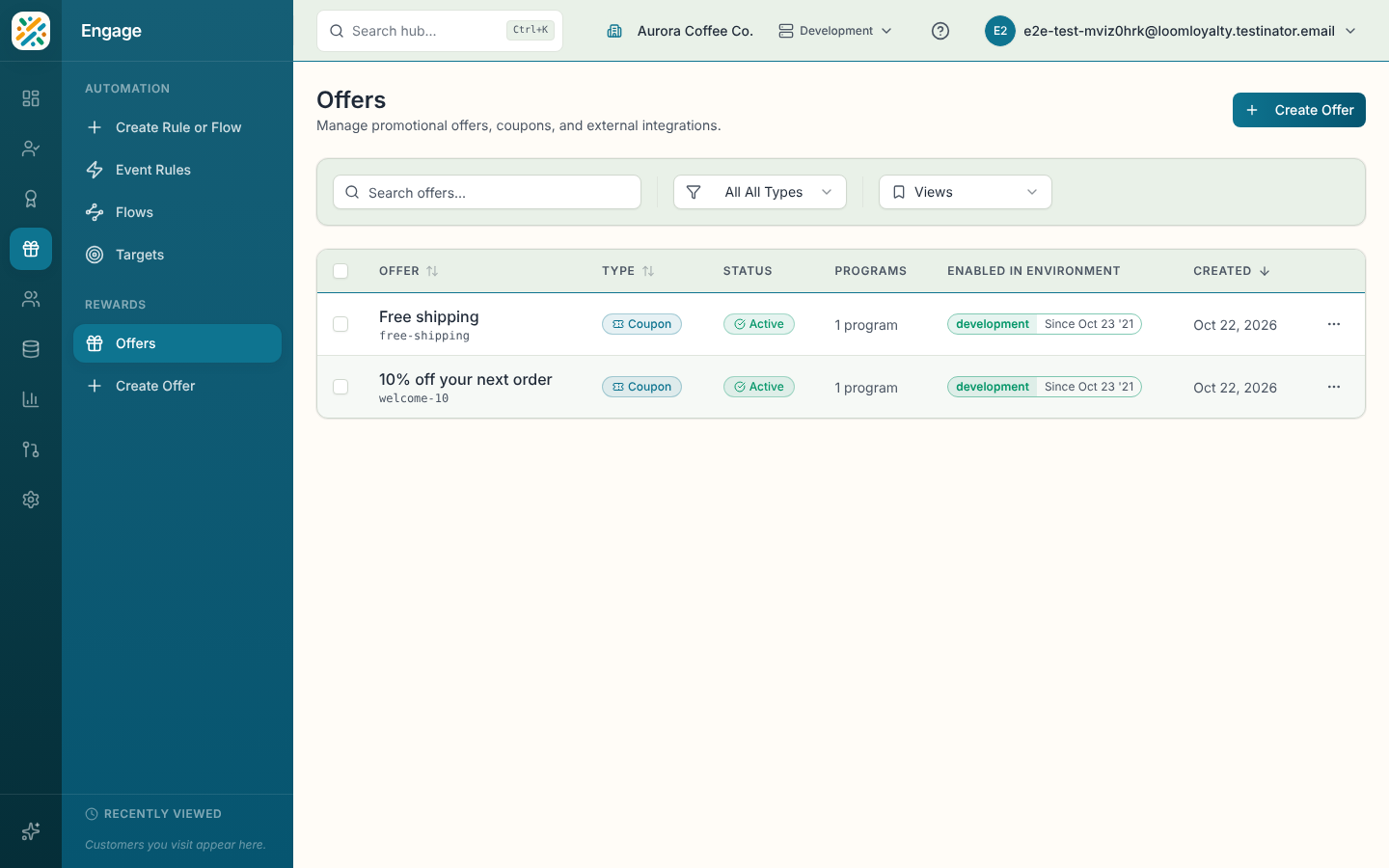This screenshot has height=868, width=1389.
Task: Go to Event Rules in sidebar
Action: tap(177, 170)
